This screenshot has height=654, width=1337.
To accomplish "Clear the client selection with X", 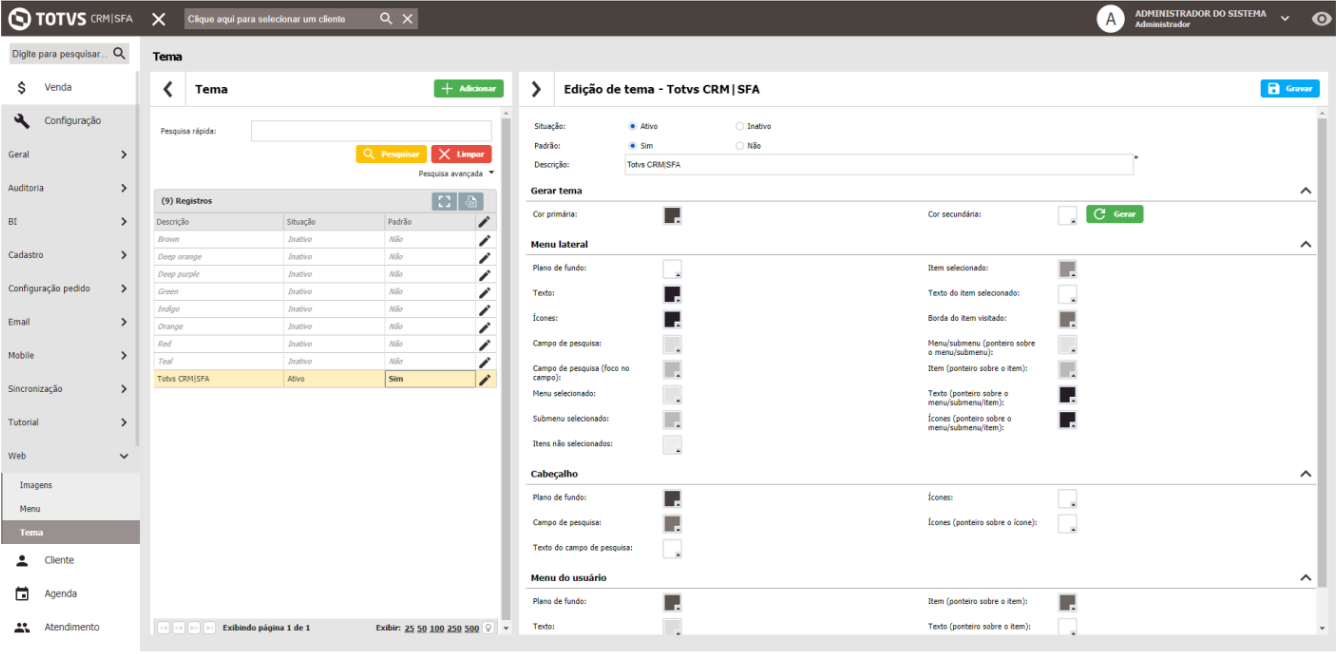I will [x=407, y=19].
